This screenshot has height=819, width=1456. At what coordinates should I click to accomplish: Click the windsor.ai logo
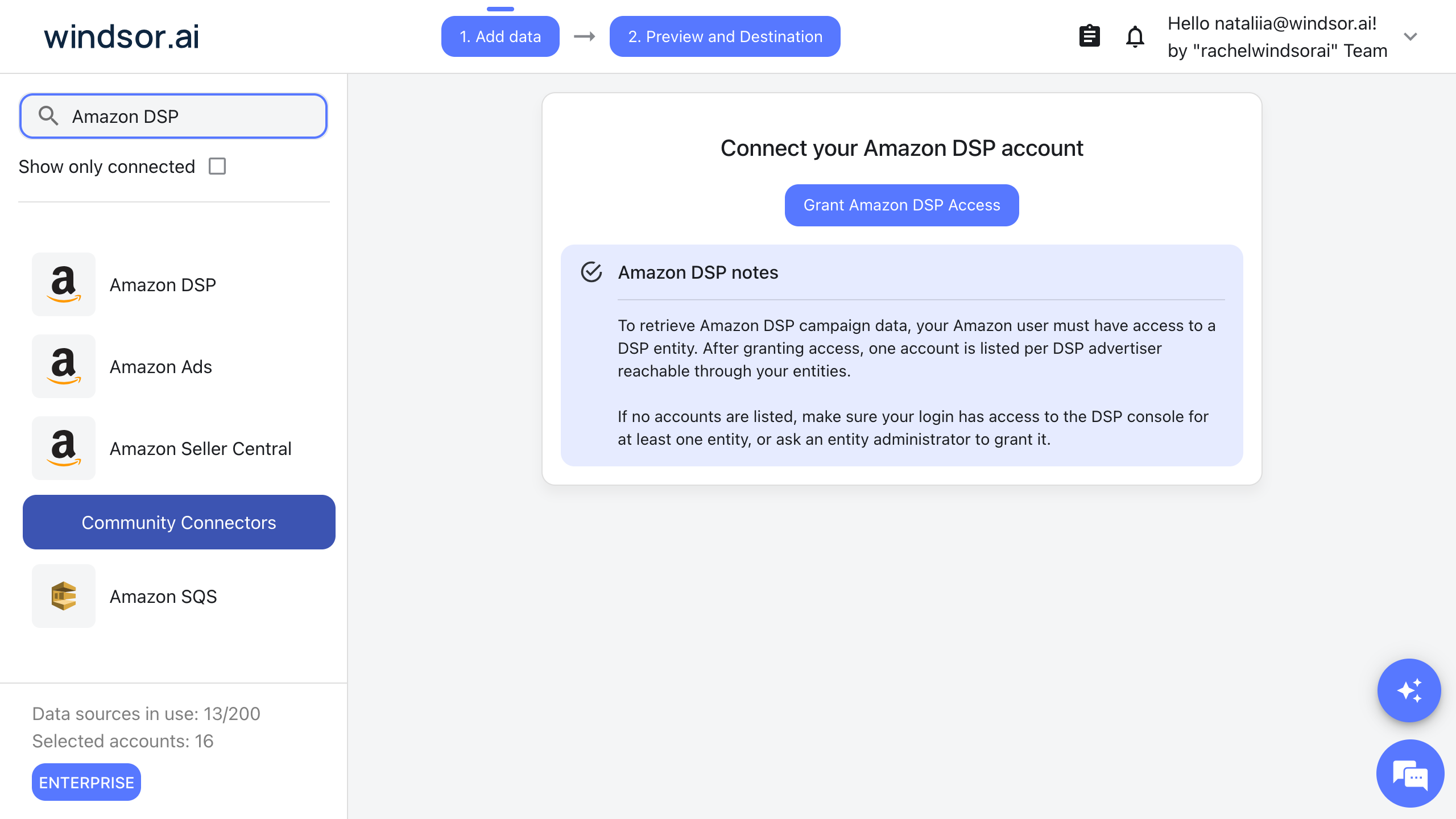pyautogui.click(x=122, y=36)
